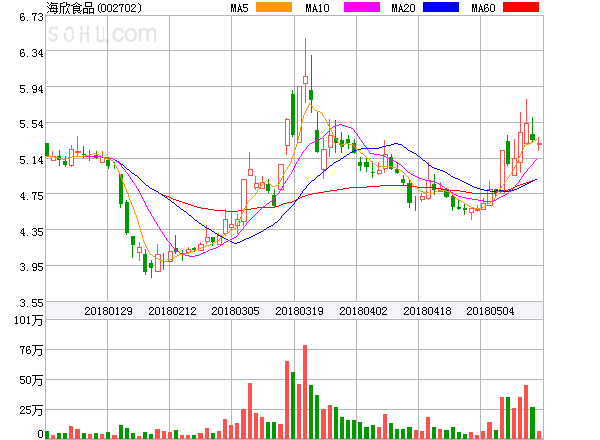Click the 3.95 price axis label
The image size is (600, 440).
(x=31, y=267)
